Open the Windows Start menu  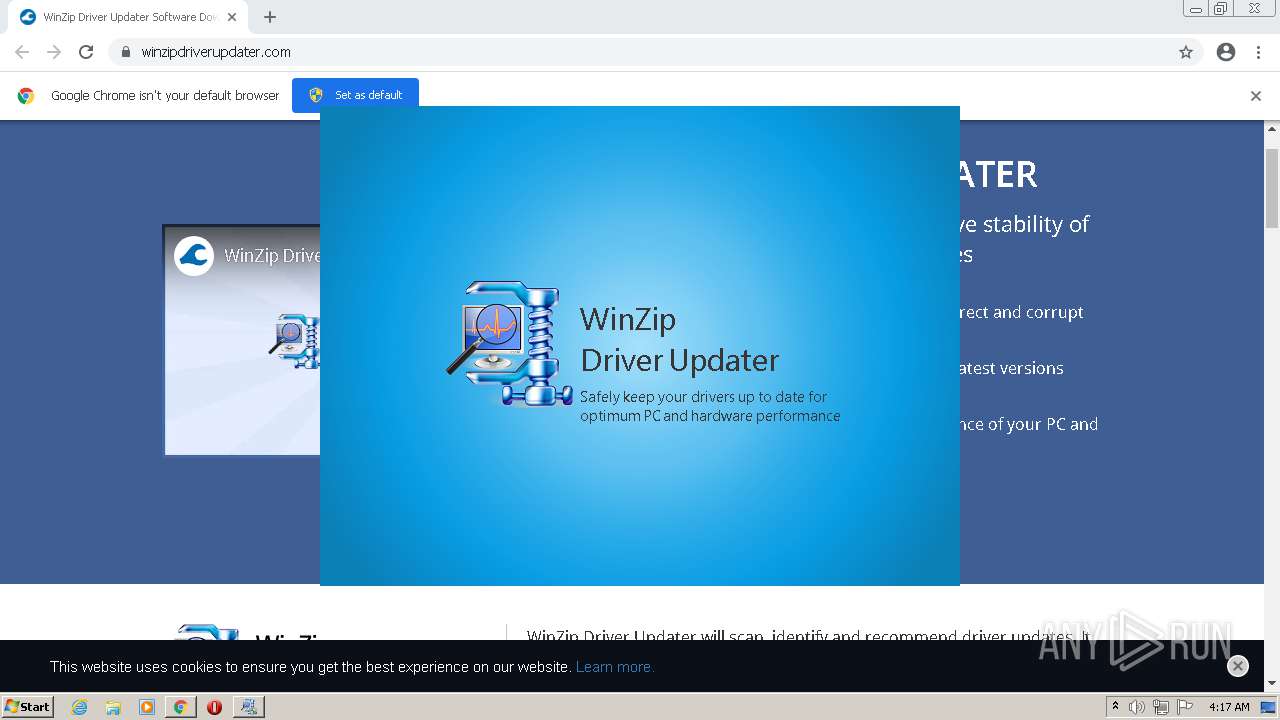click(x=28, y=706)
